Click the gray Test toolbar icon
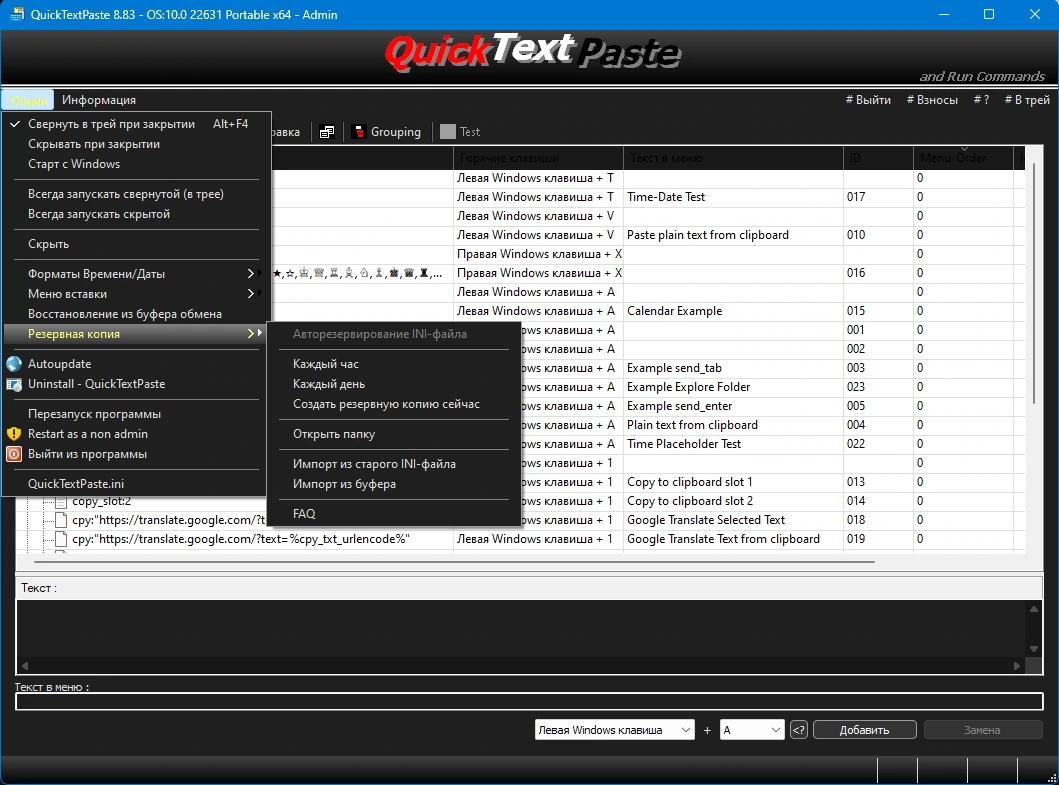 447,132
